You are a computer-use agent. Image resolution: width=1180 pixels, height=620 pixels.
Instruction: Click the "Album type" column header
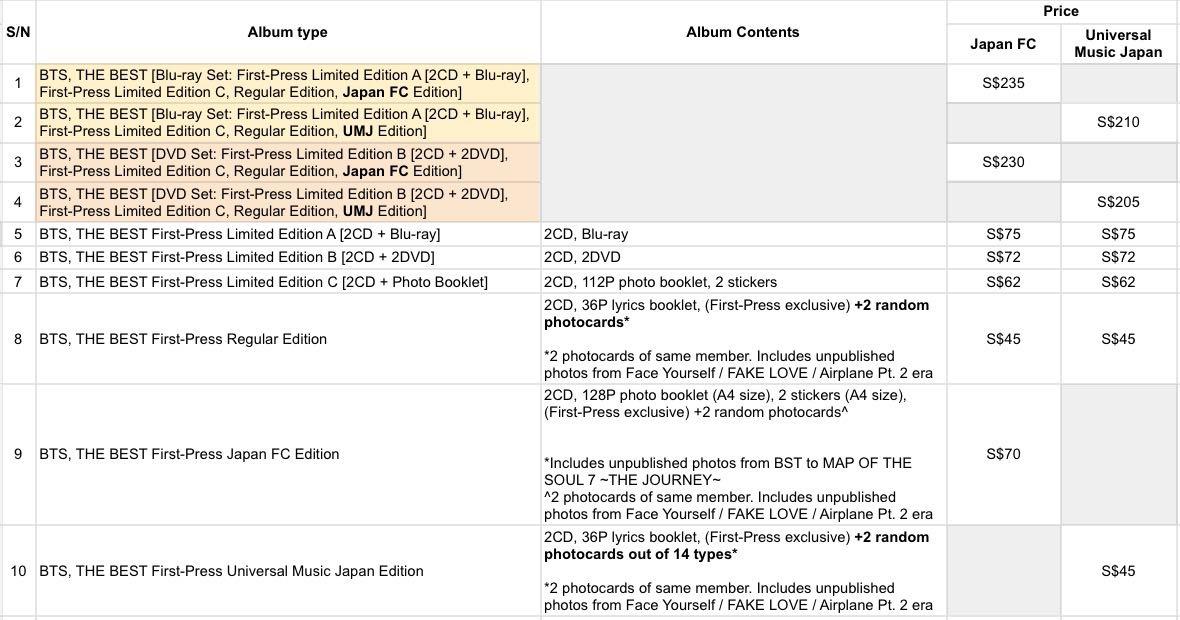(x=287, y=32)
